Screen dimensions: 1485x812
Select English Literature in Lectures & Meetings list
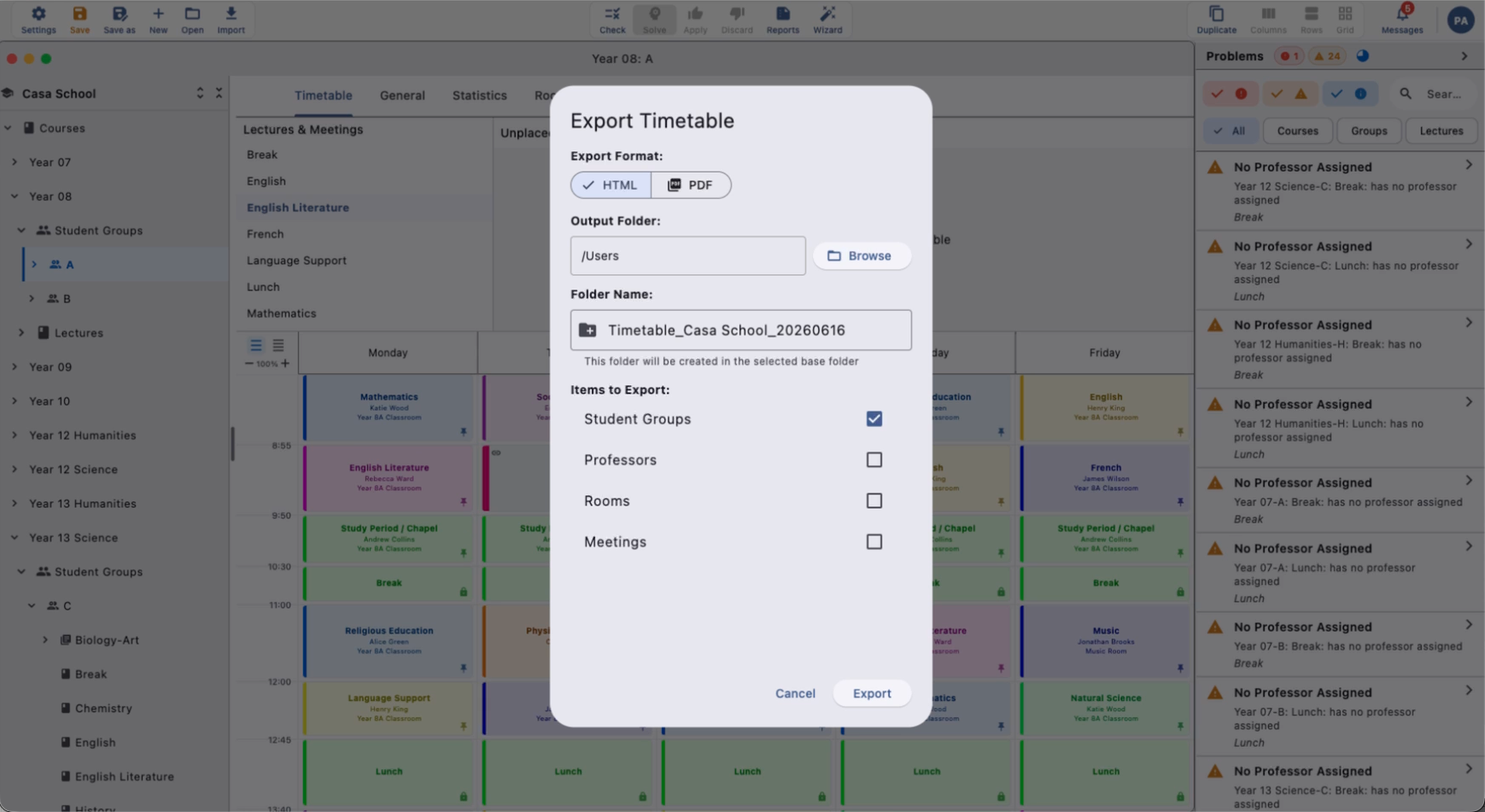[x=298, y=207]
